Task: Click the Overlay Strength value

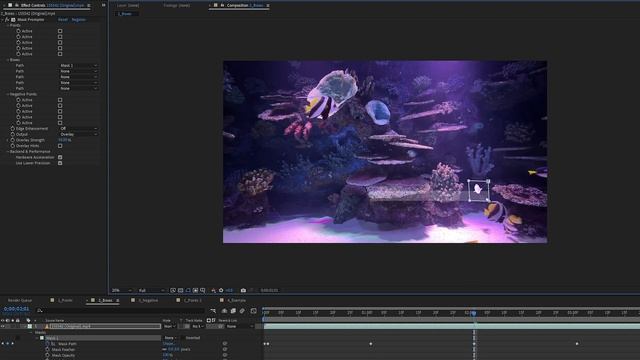Action: (x=64, y=140)
